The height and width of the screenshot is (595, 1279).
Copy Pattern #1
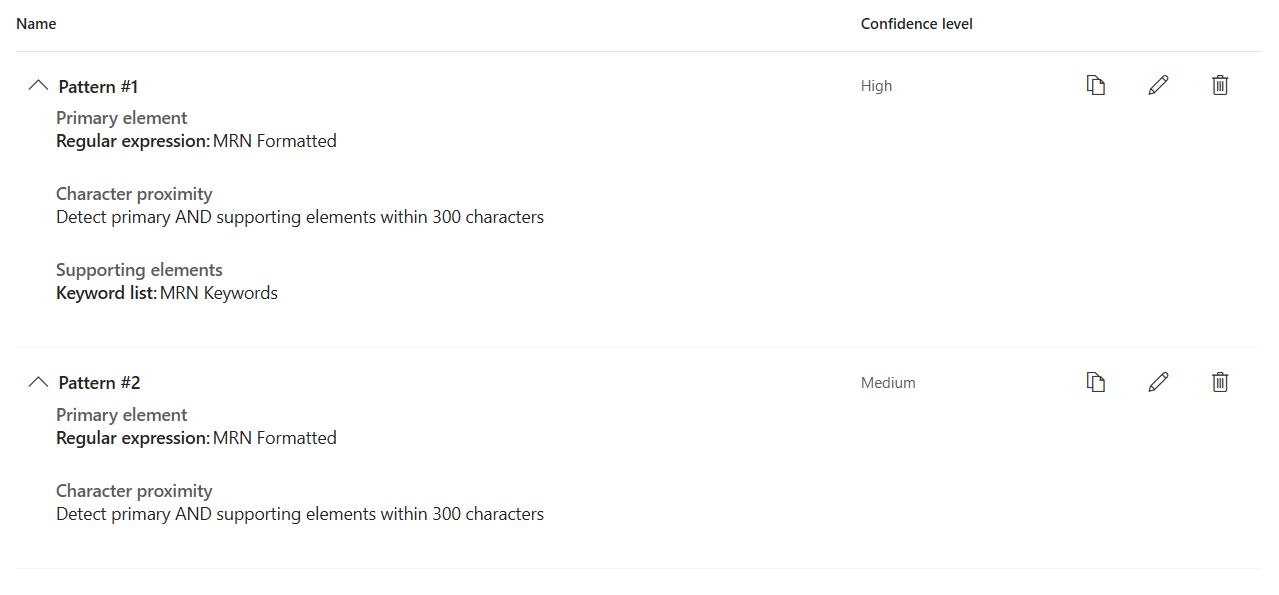pos(1096,86)
